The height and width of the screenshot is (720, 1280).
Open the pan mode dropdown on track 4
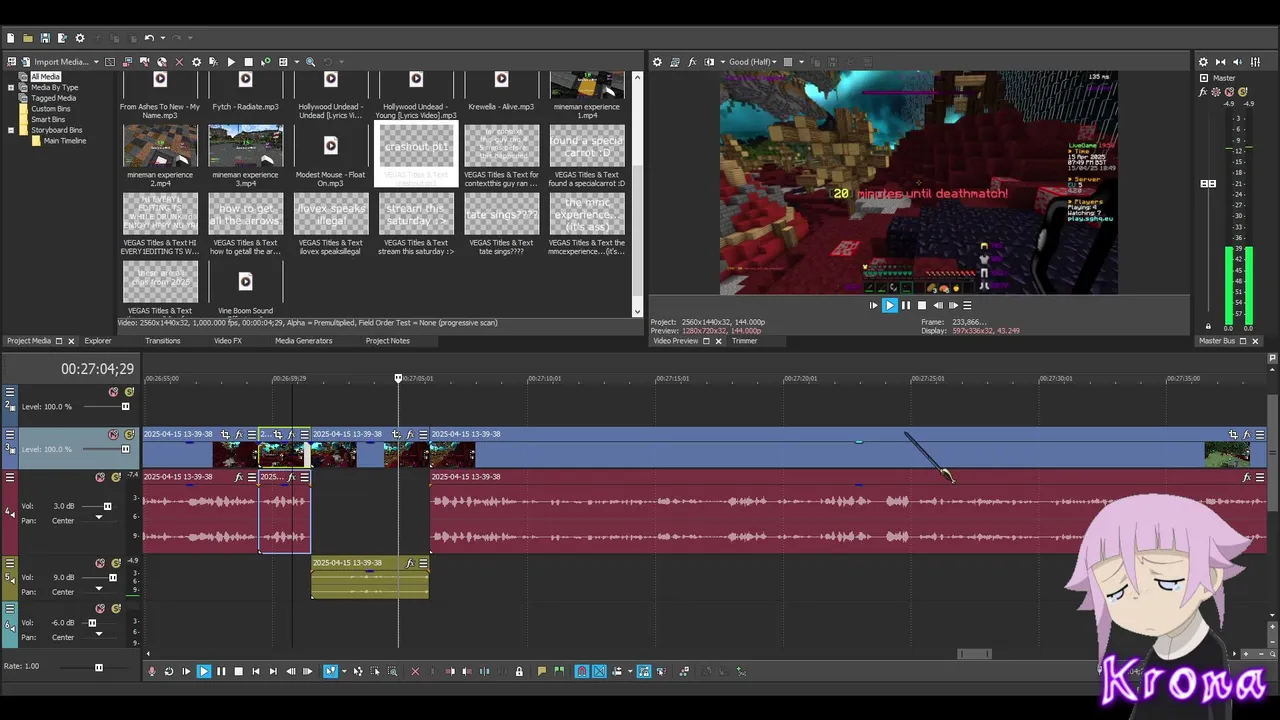tap(98, 518)
